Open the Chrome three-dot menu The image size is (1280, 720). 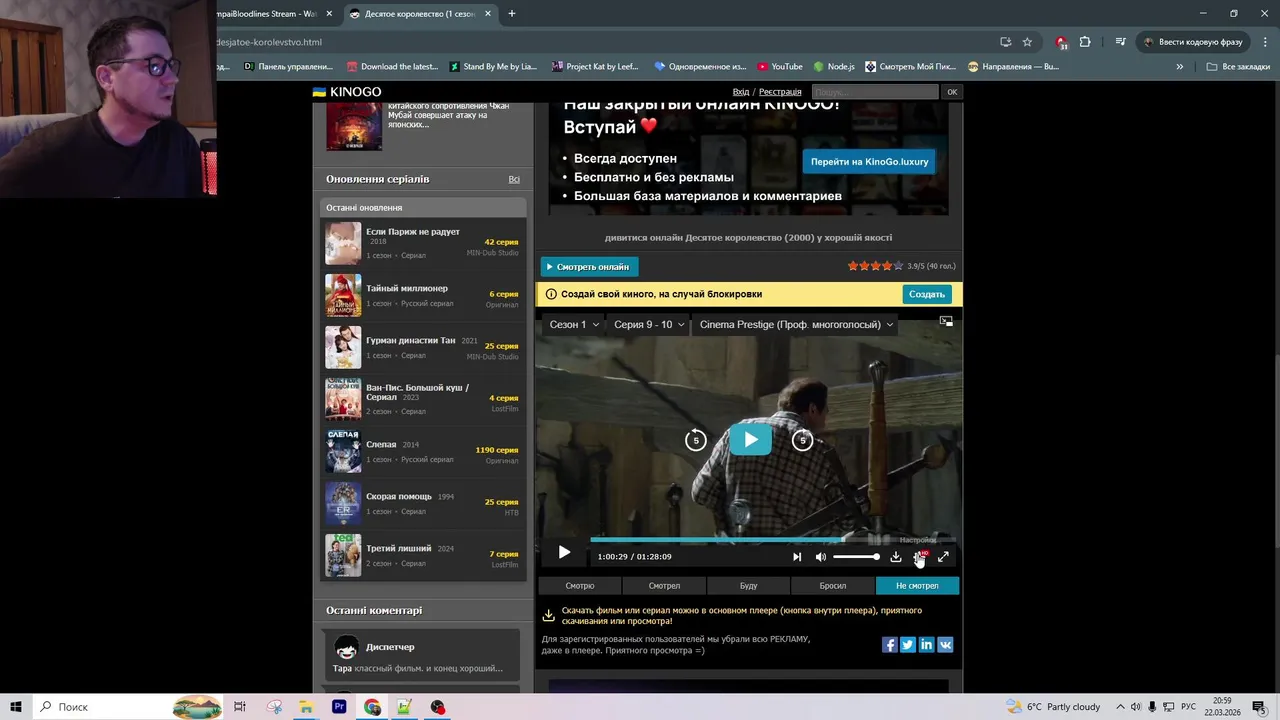[x=1263, y=42]
